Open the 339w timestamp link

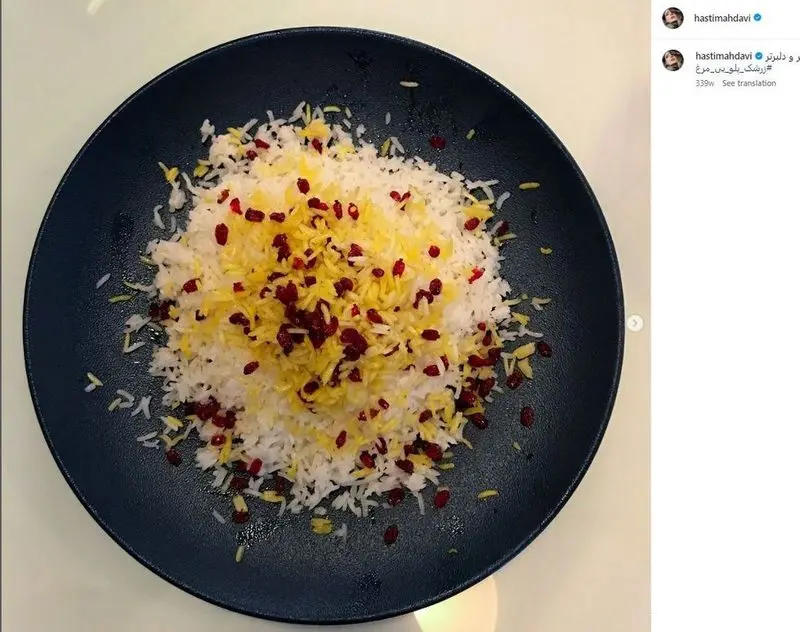coord(705,83)
